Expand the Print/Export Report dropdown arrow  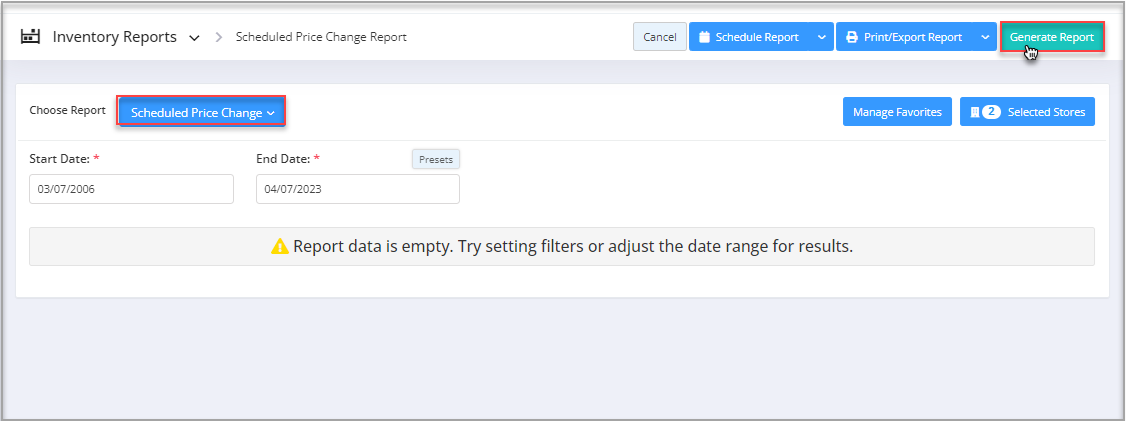985,37
